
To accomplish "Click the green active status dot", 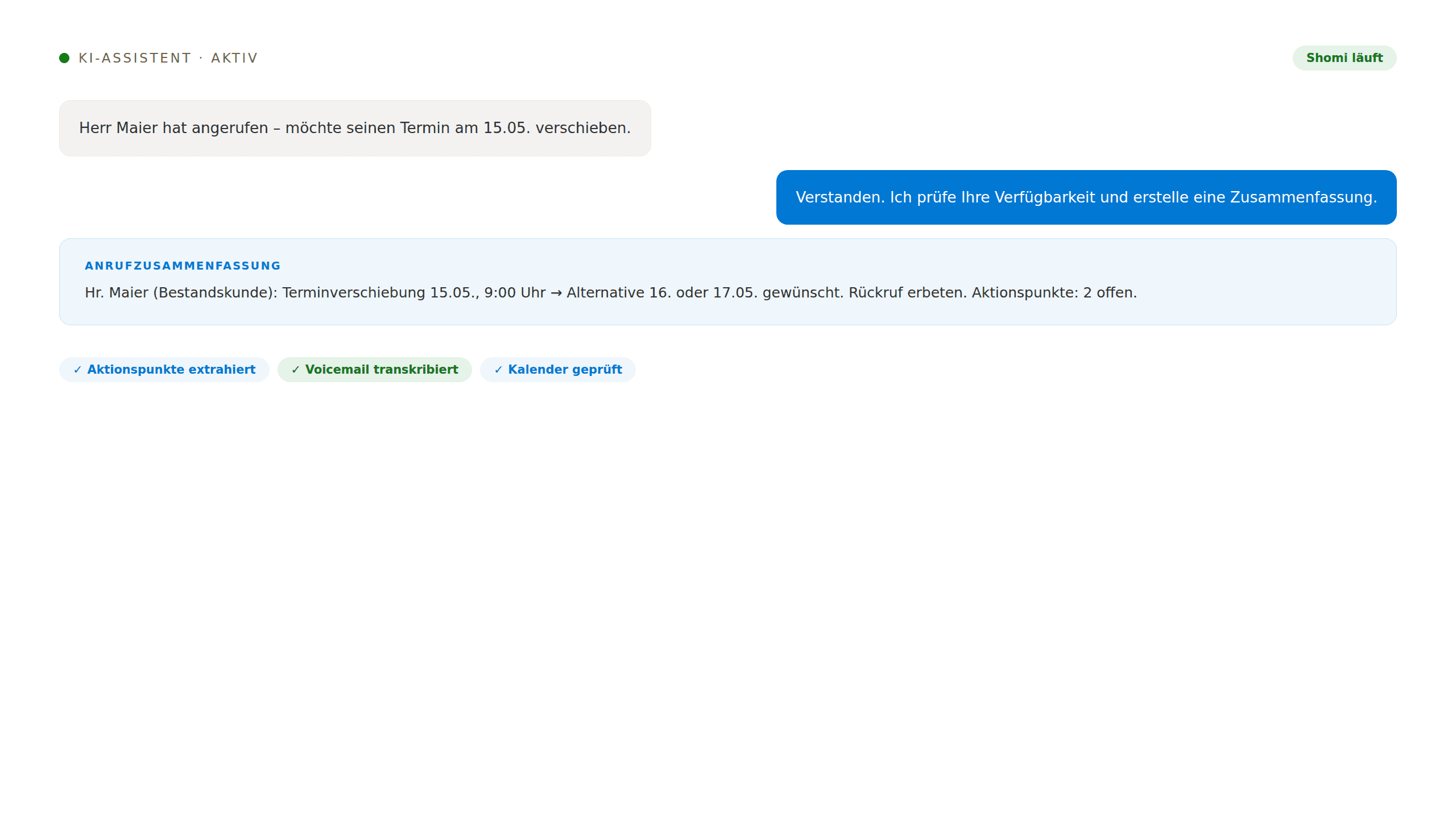I will coord(64,58).
